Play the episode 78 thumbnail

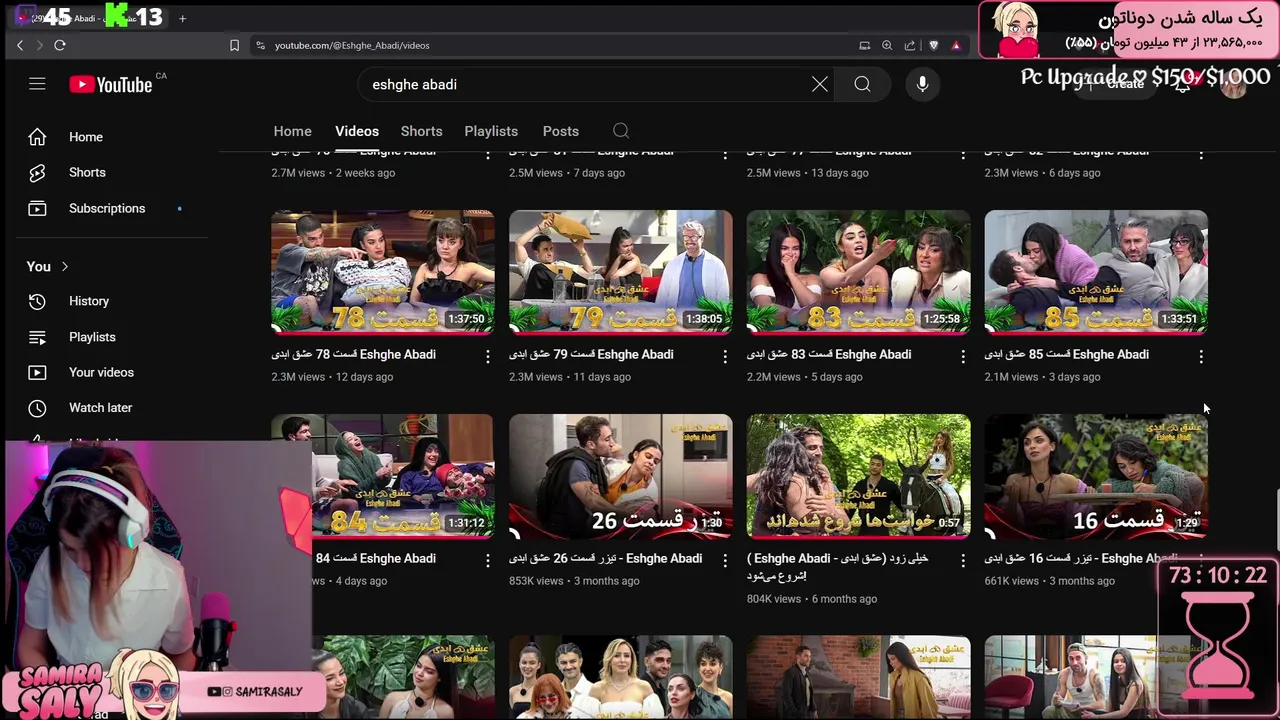tap(383, 272)
